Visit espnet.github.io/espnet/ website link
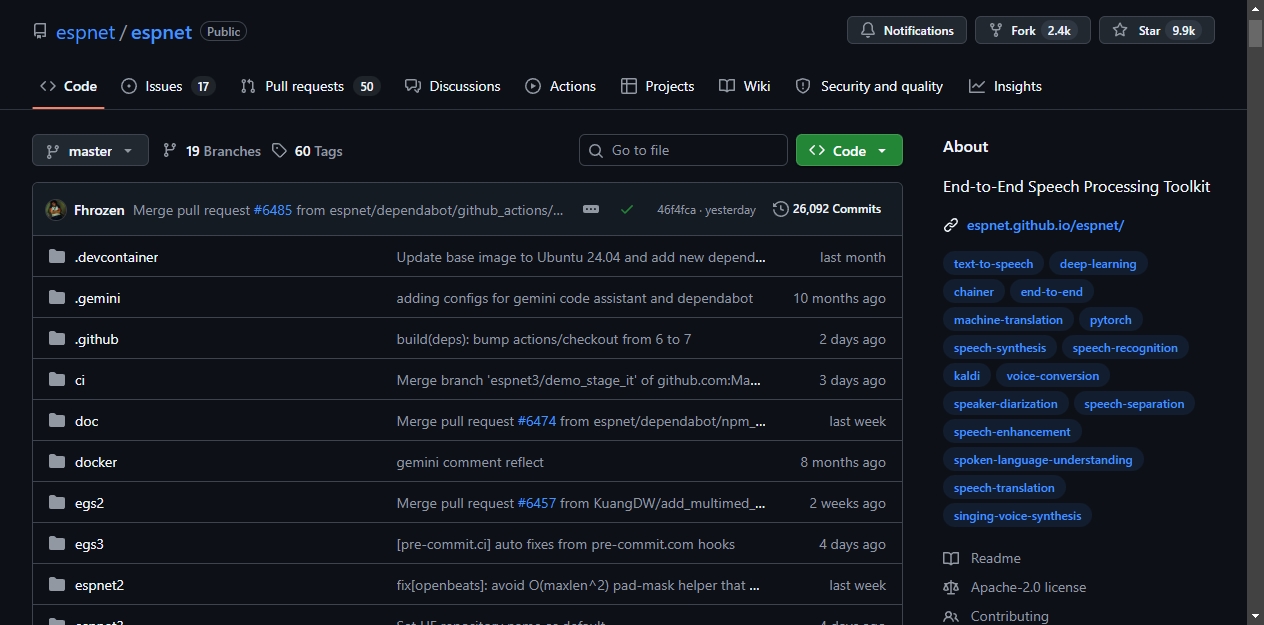 pyautogui.click(x=1045, y=225)
